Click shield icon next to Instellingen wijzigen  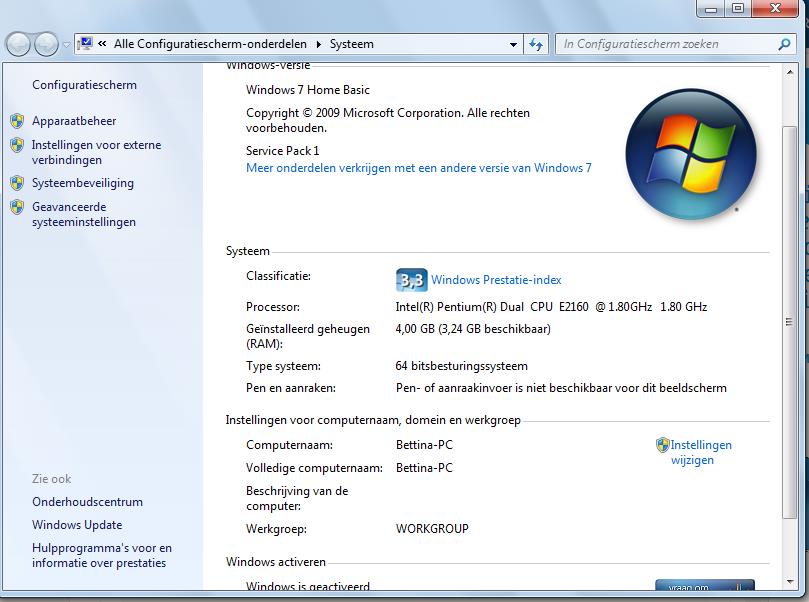coord(662,445)
